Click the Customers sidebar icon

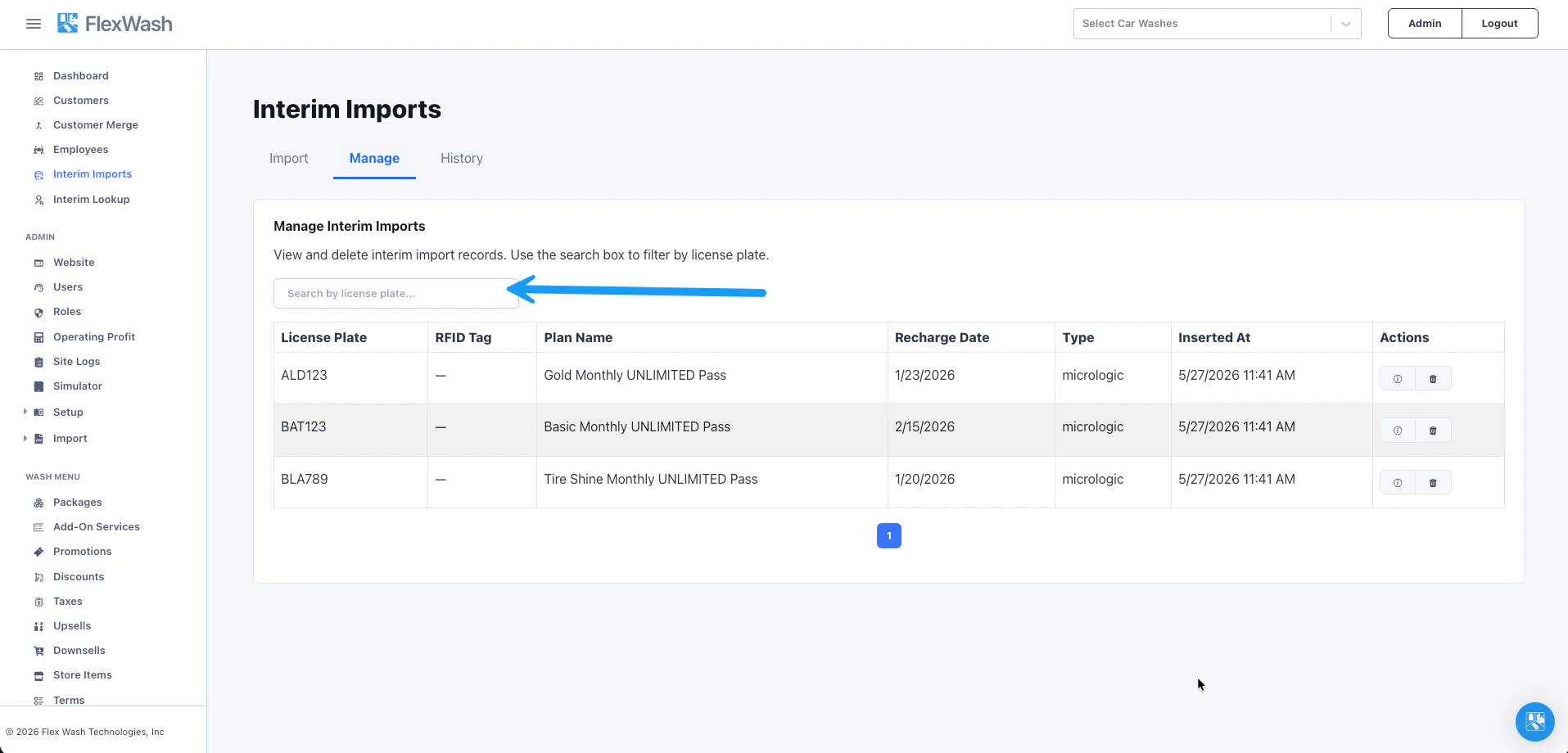38,101
